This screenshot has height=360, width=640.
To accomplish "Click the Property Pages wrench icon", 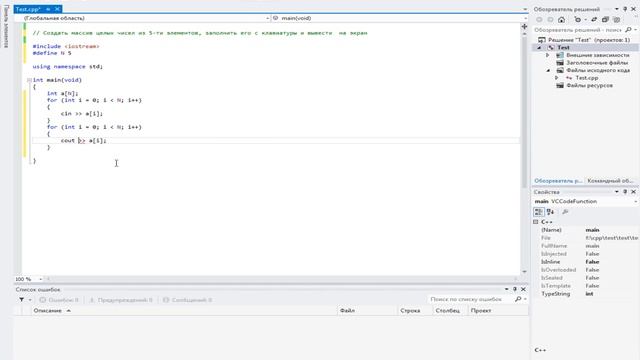I will click(565, 212).
